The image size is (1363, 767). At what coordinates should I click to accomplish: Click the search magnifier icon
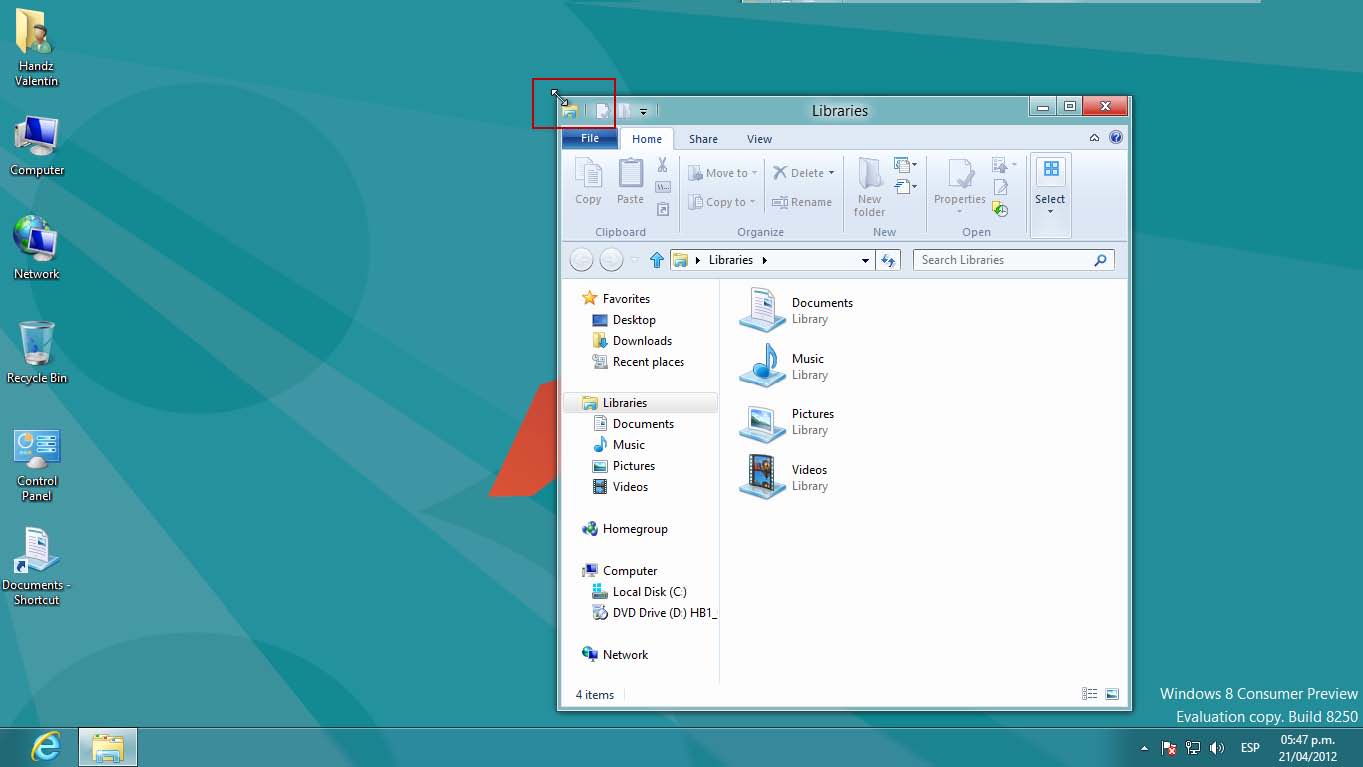[1100, 260]
